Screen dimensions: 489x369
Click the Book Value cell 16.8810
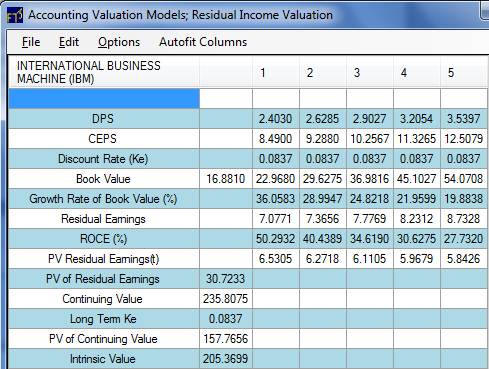226,179
